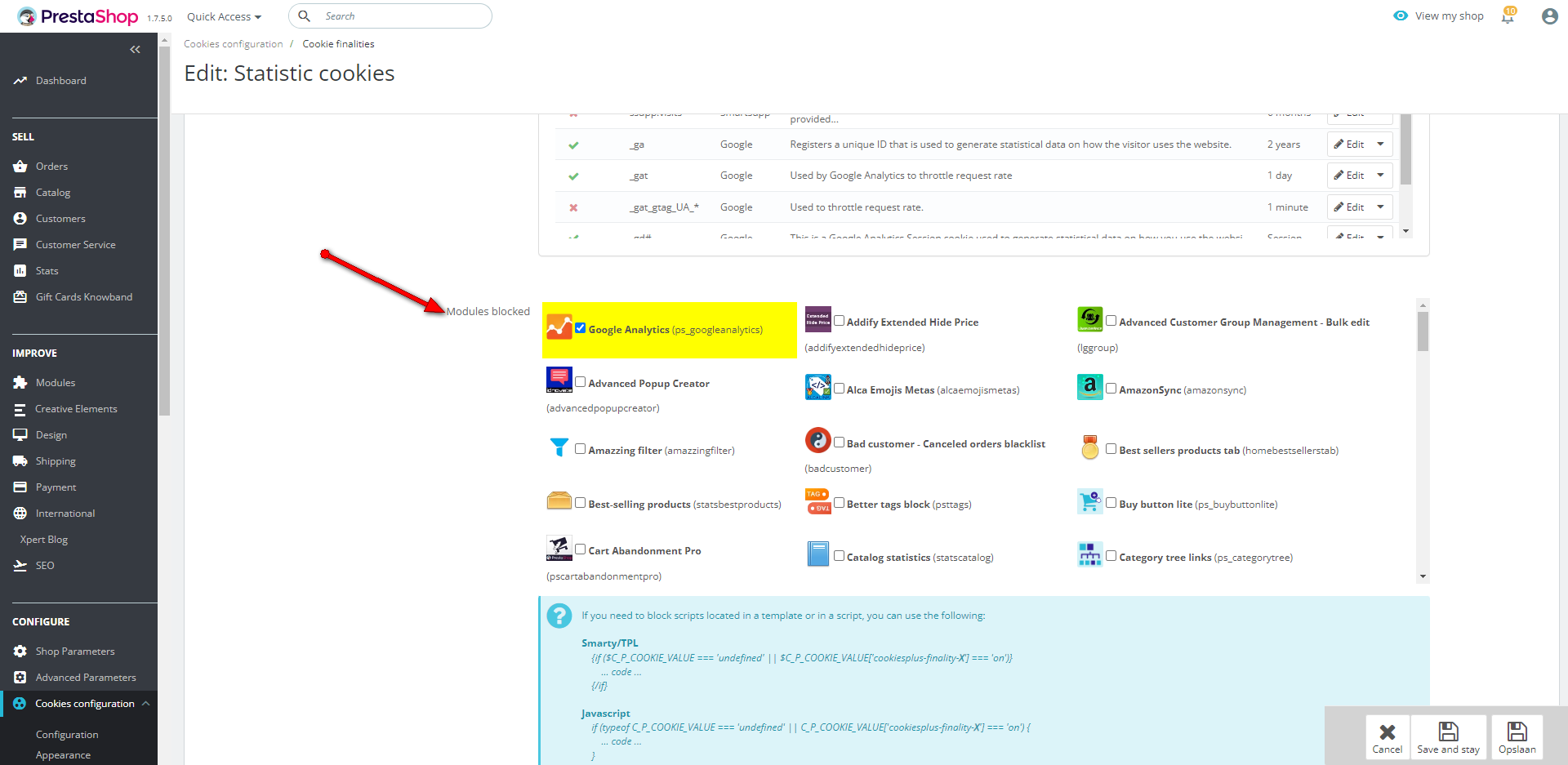Click the cookies table scrollbar thumb
1568x765 pixels.
click(1405, 149)
